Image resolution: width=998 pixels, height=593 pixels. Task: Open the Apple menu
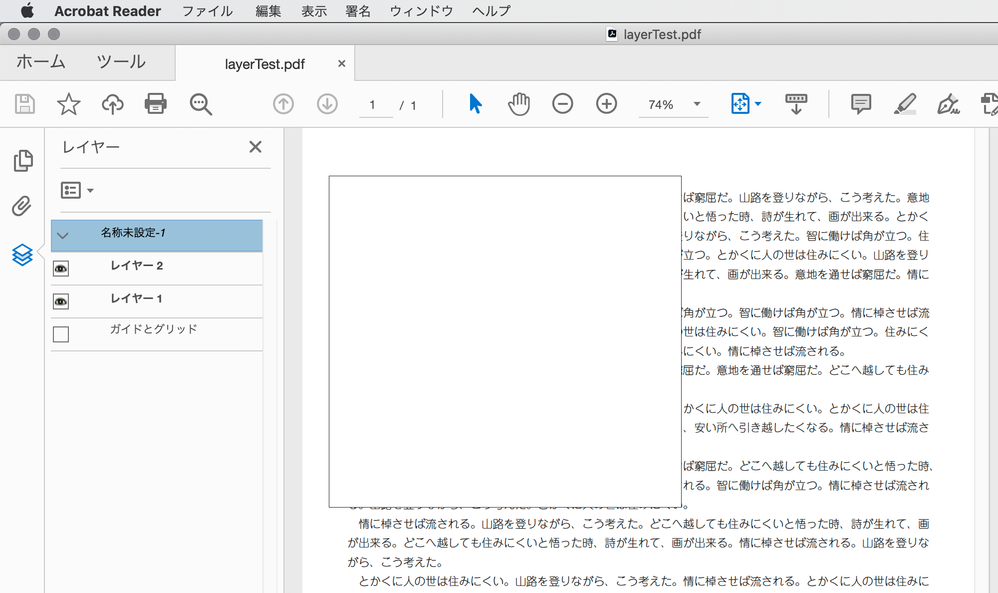27,11
